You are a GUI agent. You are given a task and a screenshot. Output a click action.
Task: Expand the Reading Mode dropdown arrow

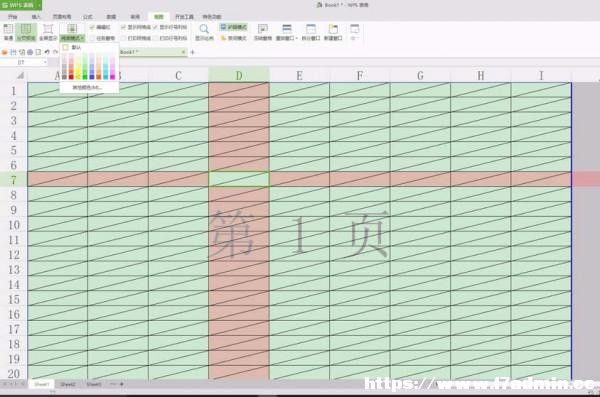[83, 38]
